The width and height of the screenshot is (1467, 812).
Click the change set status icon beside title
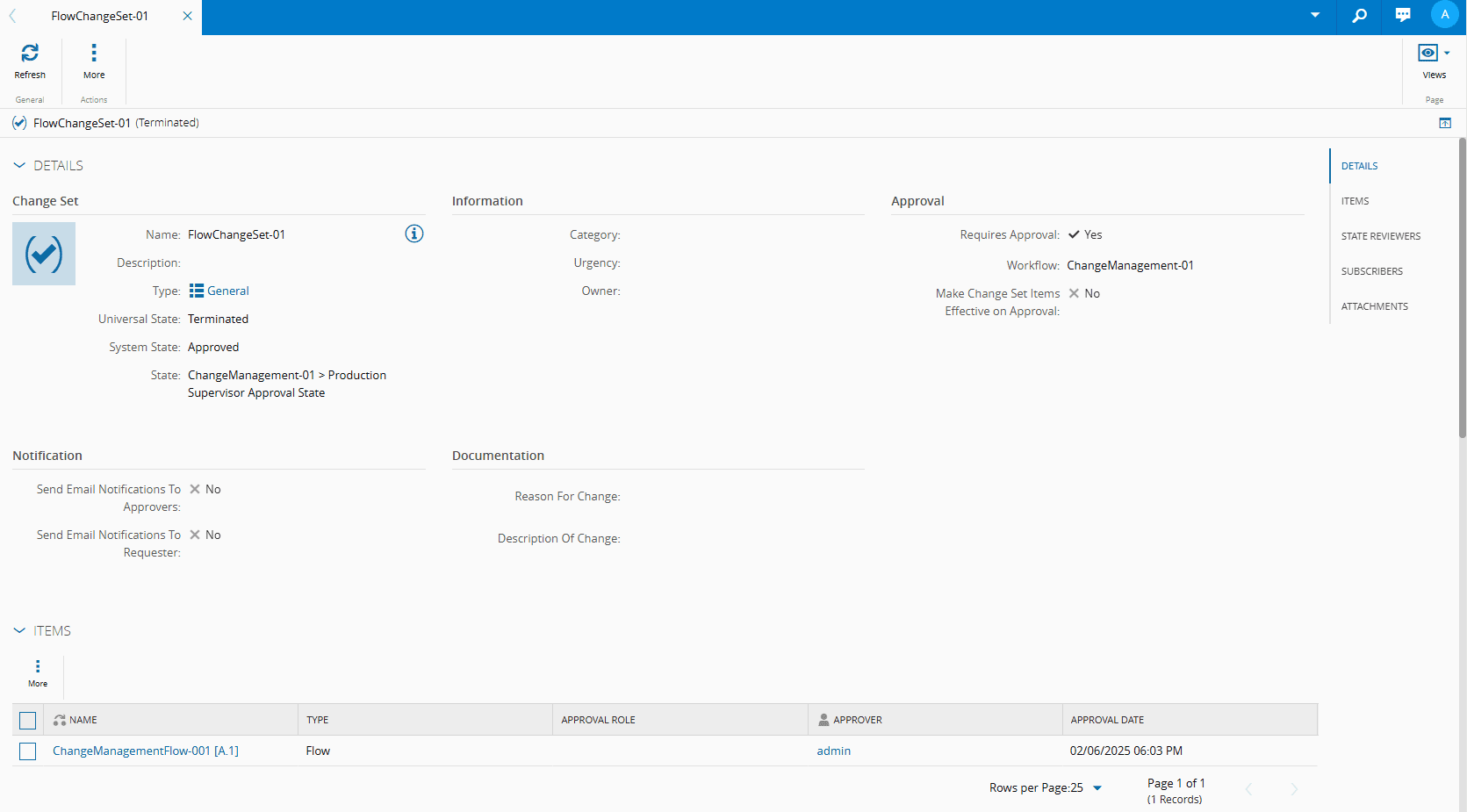(19, 123)
